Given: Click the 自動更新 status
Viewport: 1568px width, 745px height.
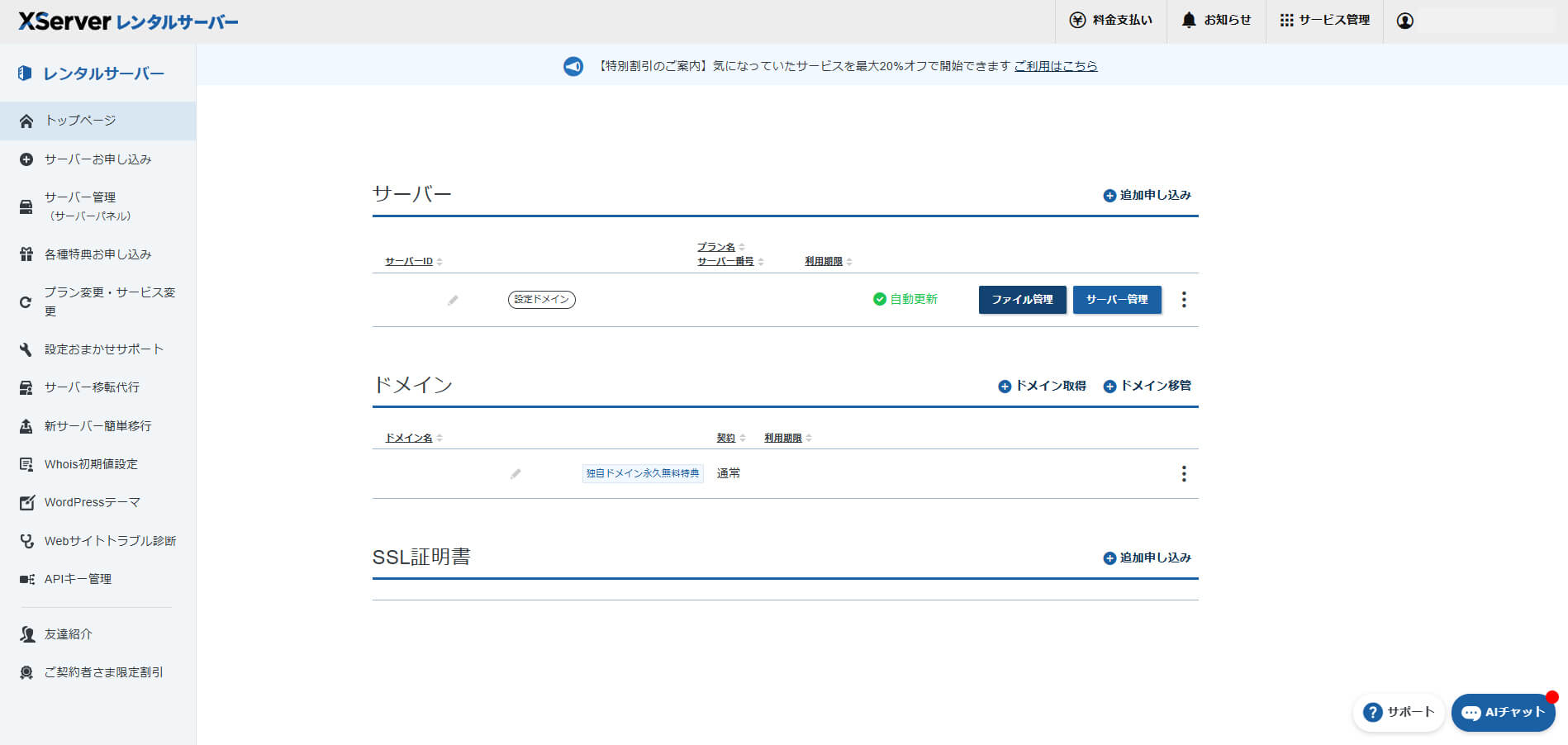Looking at the screenshot, I should tap(905, 299).
